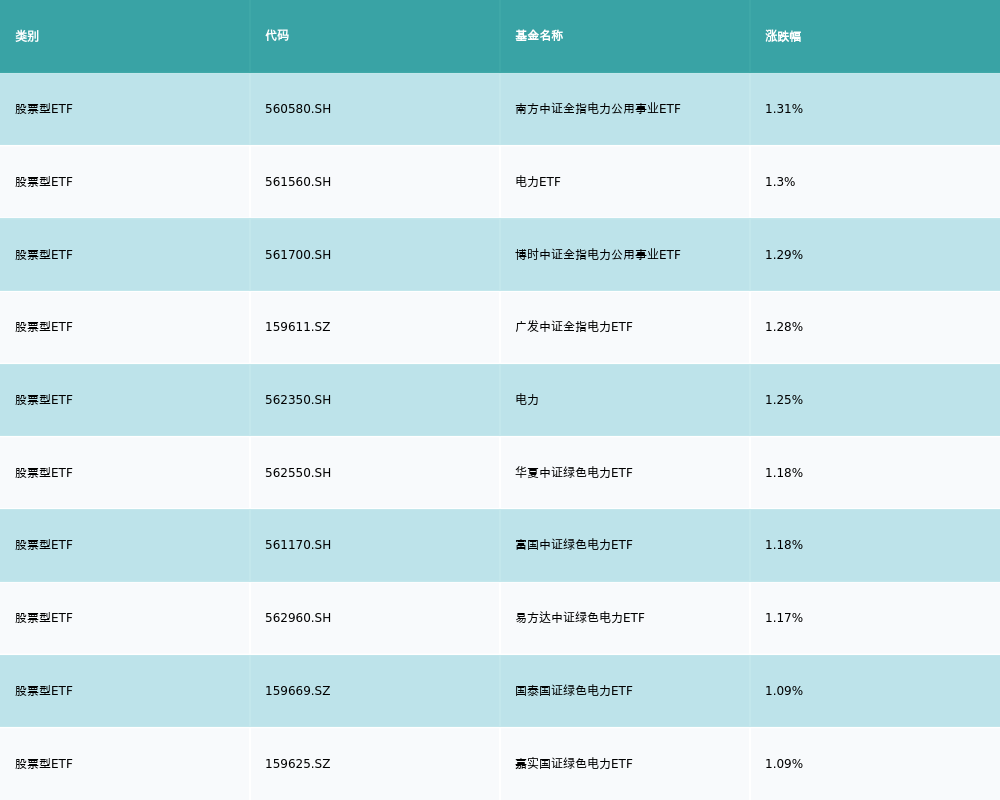Select the 1.29% change value

click(784, 255)
